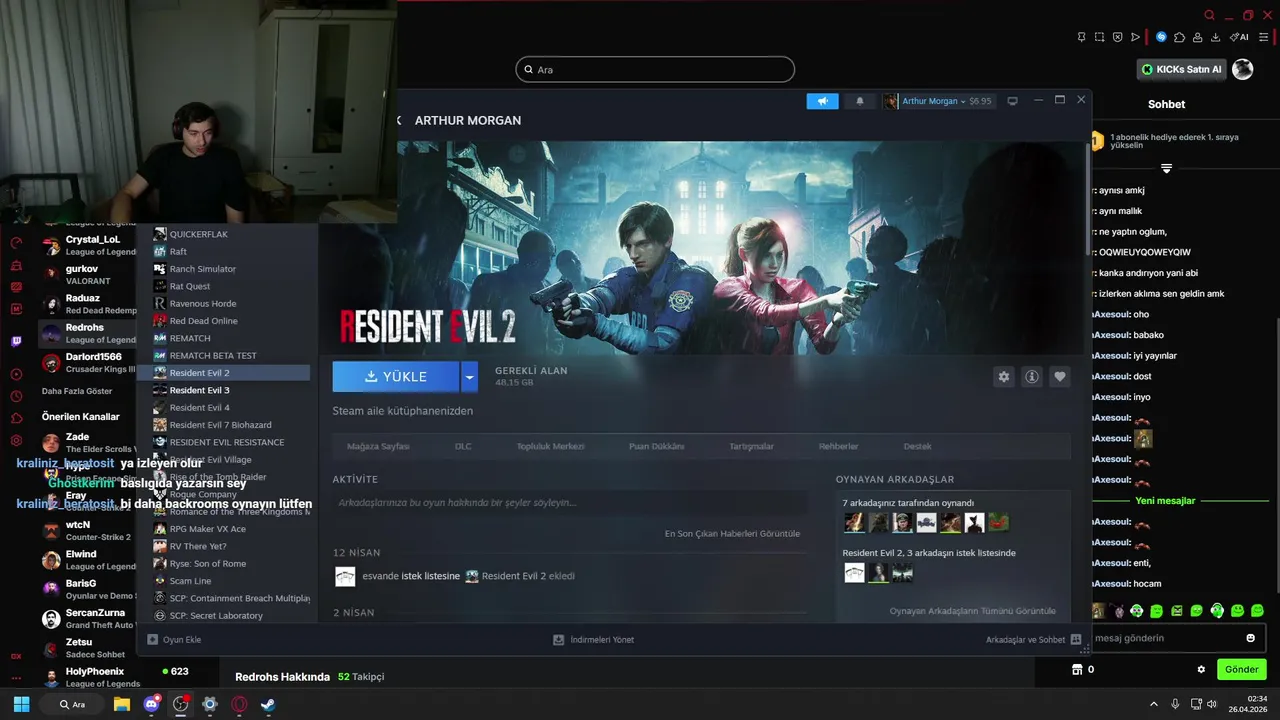
Task: Open the esvande profile link
Action: coord(379,576)
